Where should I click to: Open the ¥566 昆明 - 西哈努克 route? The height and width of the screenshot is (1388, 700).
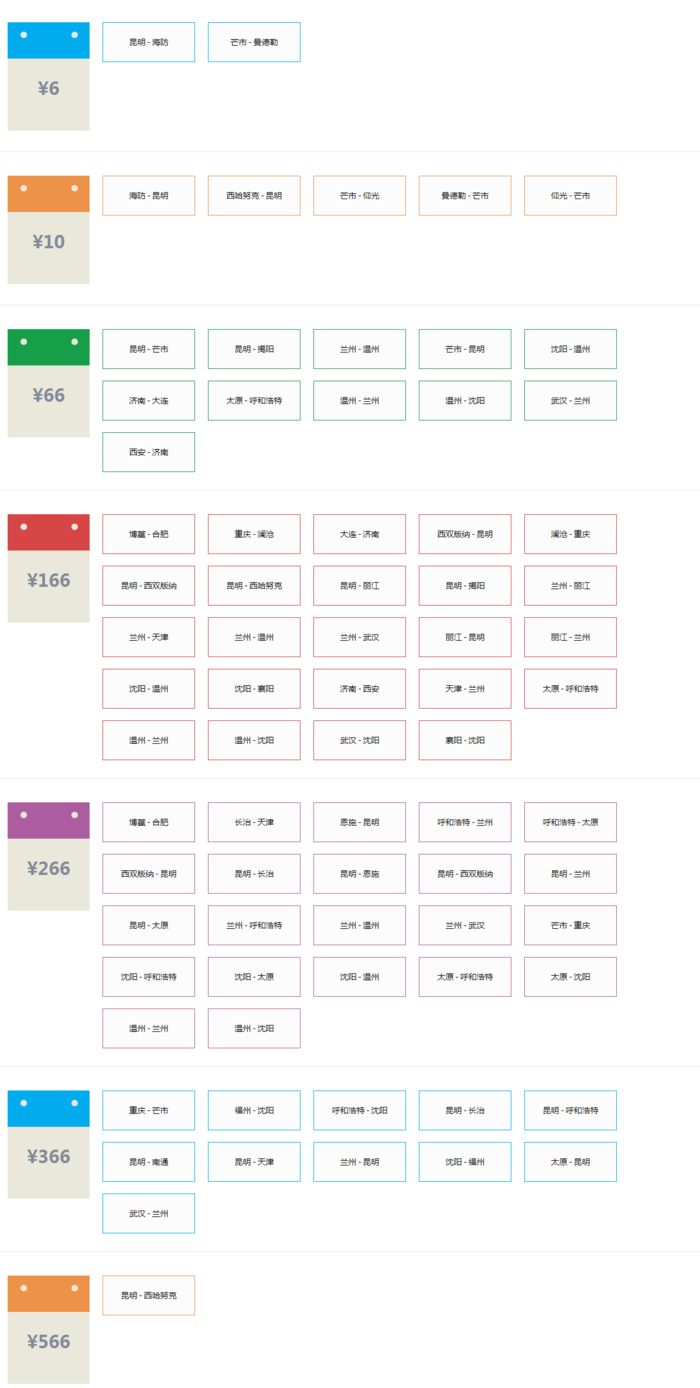(x=149, y=1295)
